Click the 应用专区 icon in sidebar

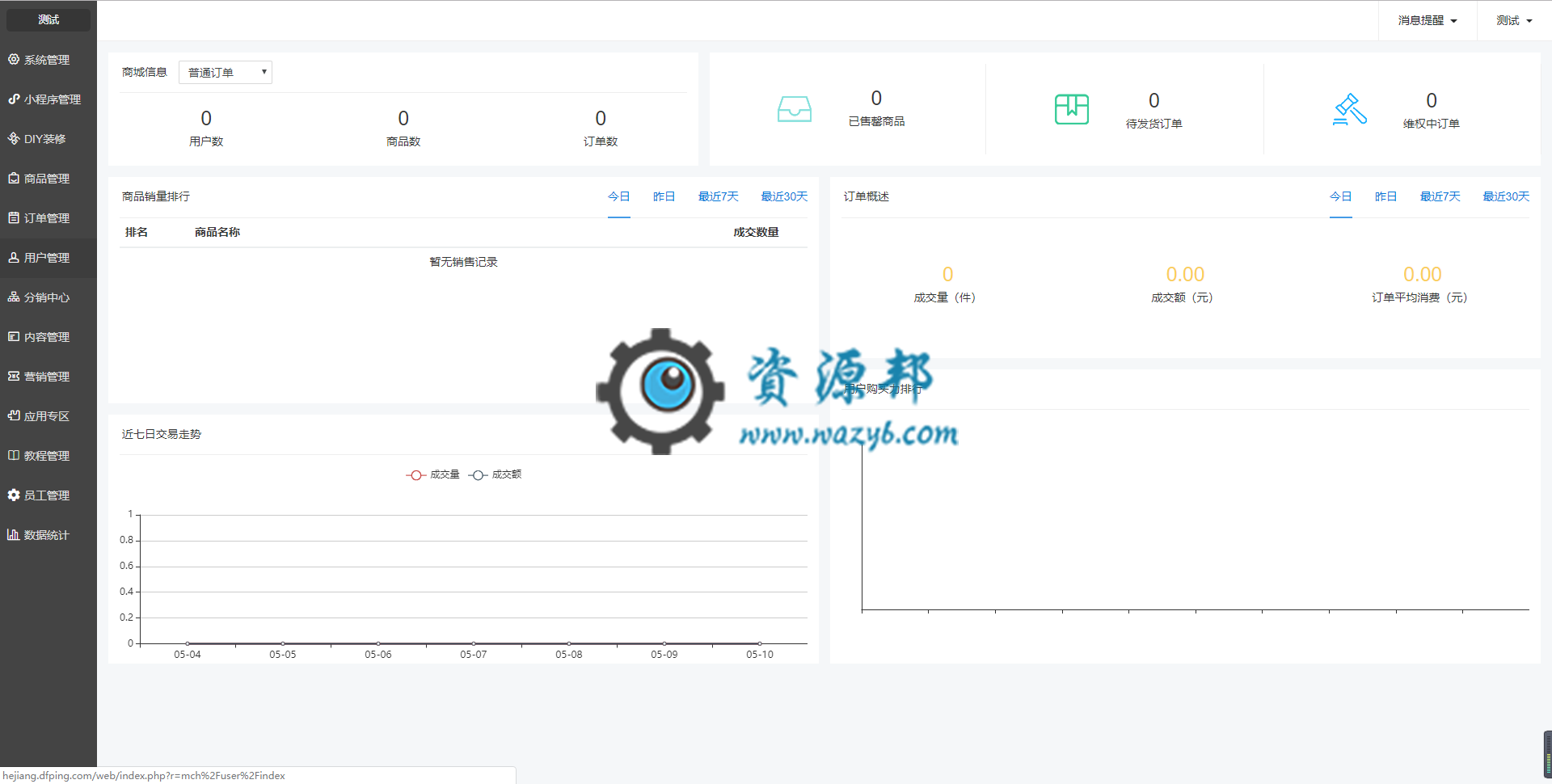14,415
